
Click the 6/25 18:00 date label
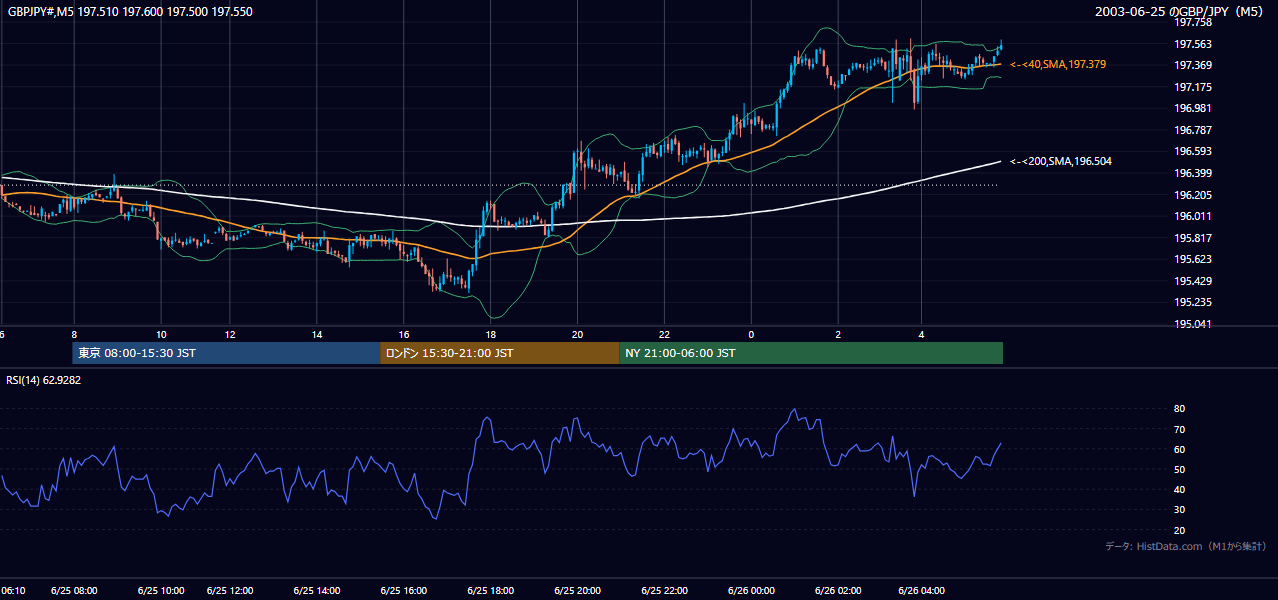(489, 591)
